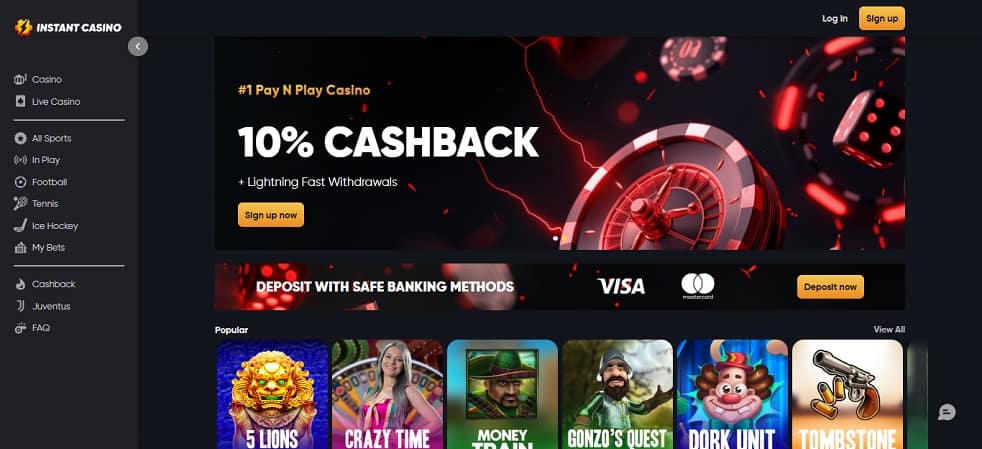Click the Cashback flame icon

pos(20,284)
